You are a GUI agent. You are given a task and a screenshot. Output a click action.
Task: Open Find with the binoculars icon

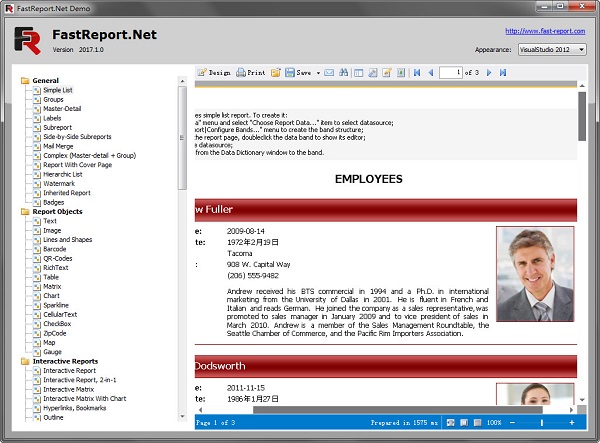pyautogui.click(x=344, y=73)
